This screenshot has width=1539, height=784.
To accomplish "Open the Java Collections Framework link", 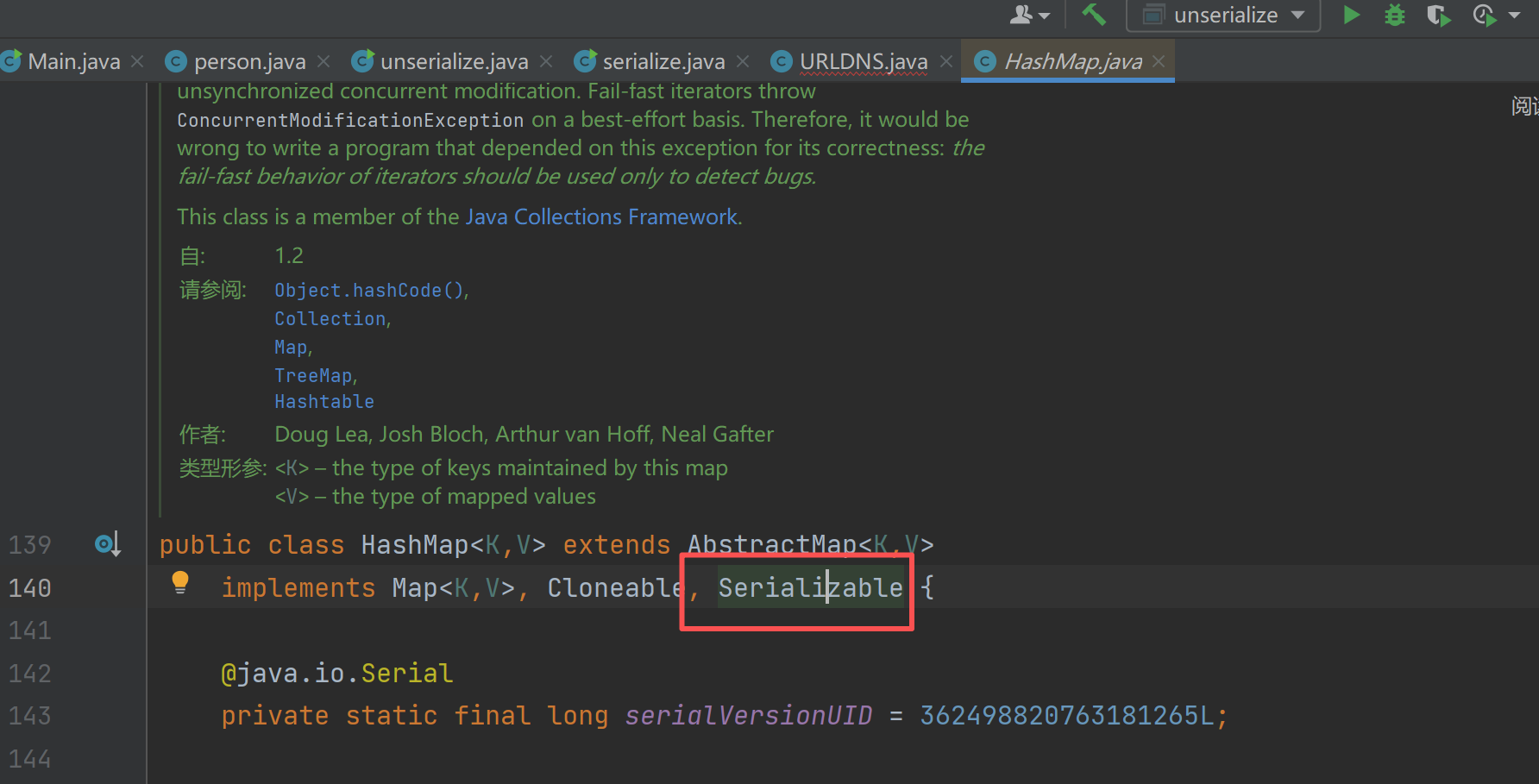I will point(602,216).
